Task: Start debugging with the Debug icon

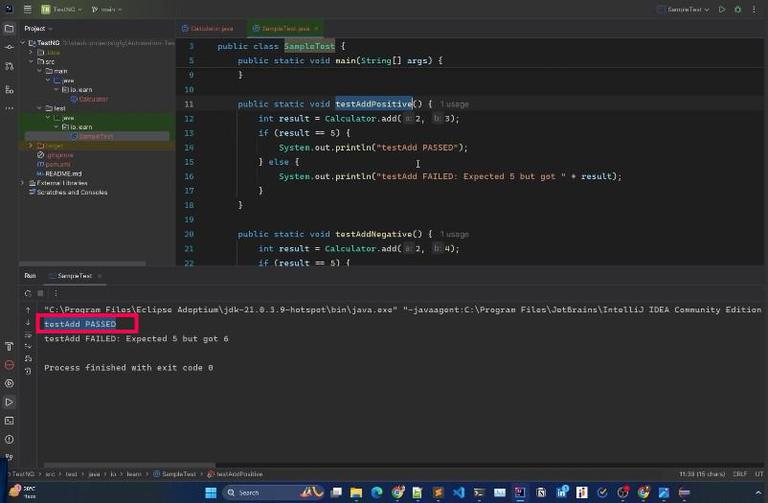Action: [x=738, y=9]
